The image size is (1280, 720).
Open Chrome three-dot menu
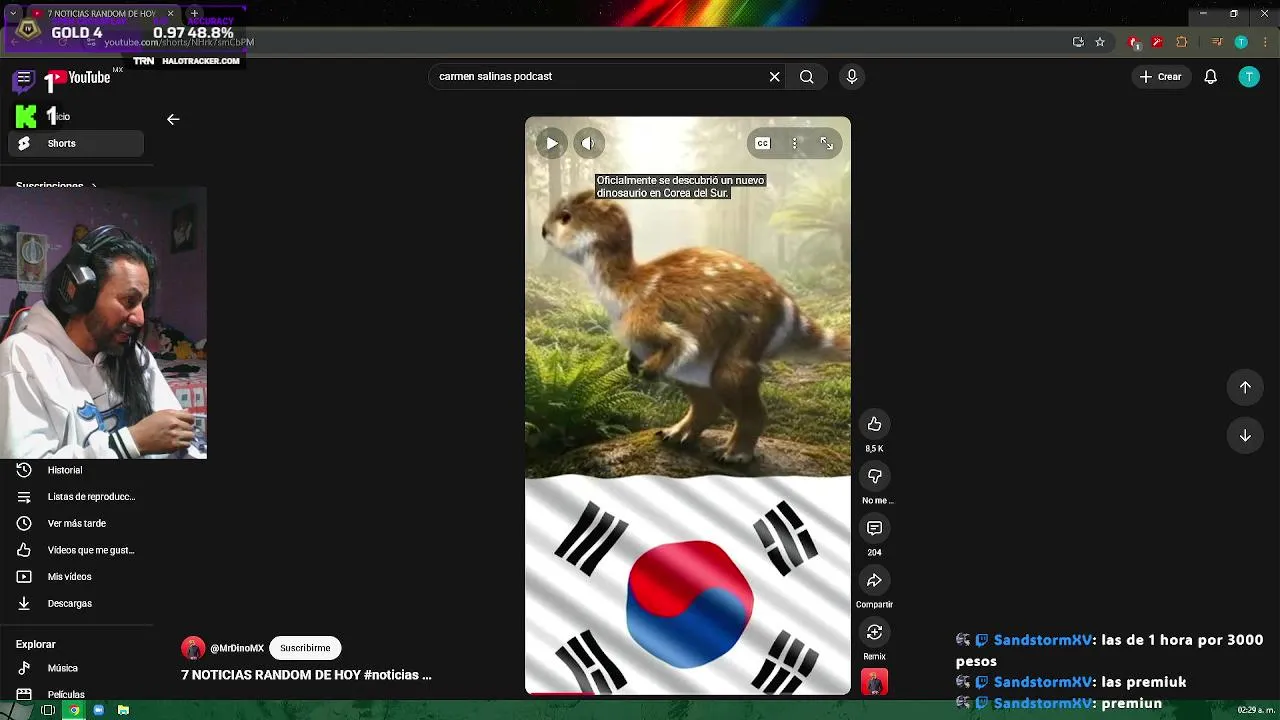[1264, 42]
